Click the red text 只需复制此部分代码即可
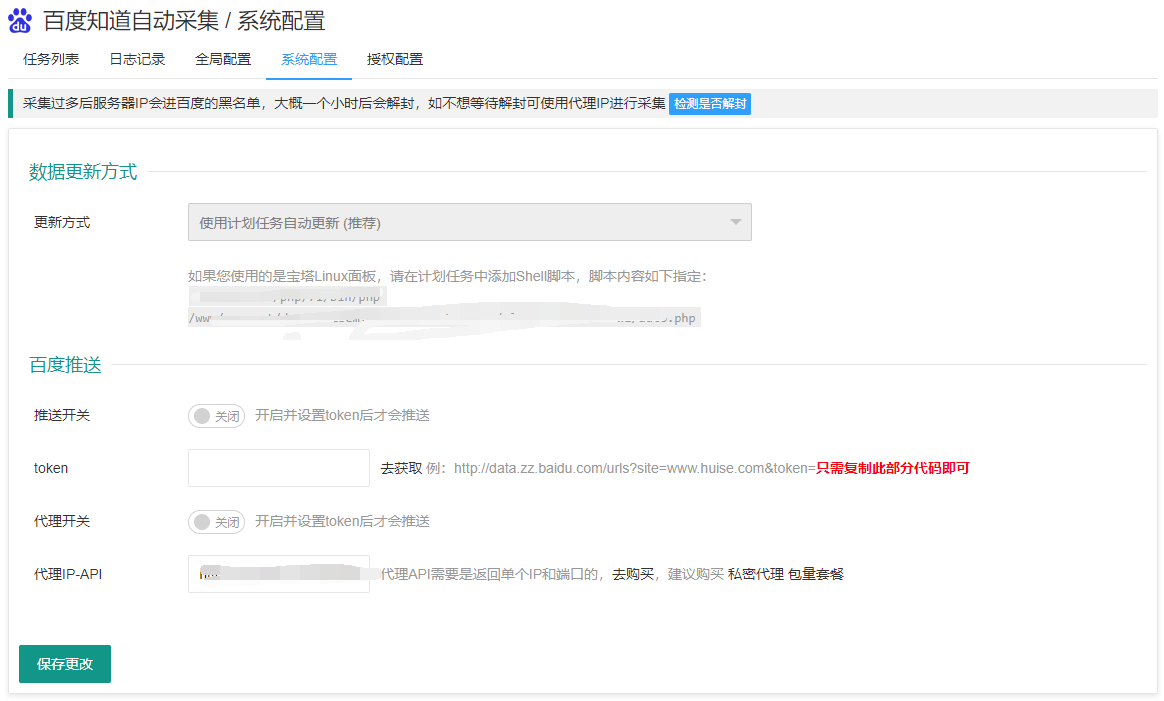This screenshot has height=701, width=1164. pyautogui.click(x=893, y=469)
